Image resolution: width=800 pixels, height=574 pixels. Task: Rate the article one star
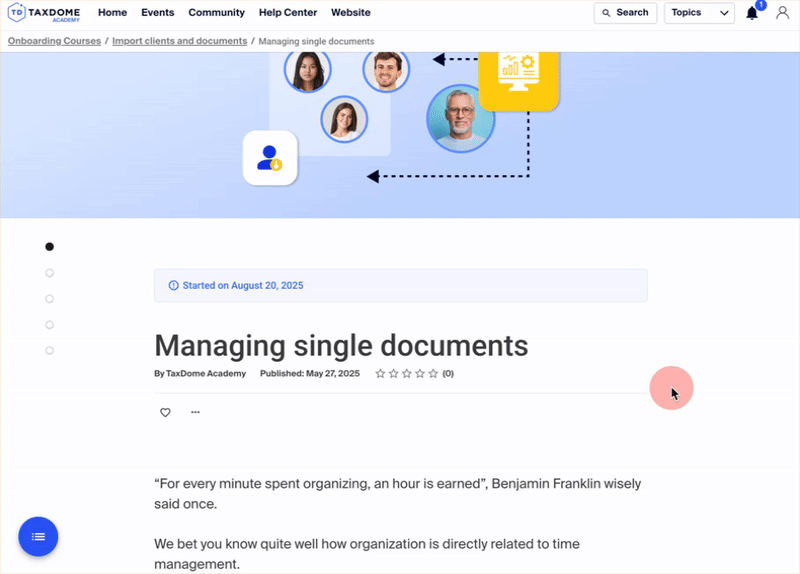(380, 374)
